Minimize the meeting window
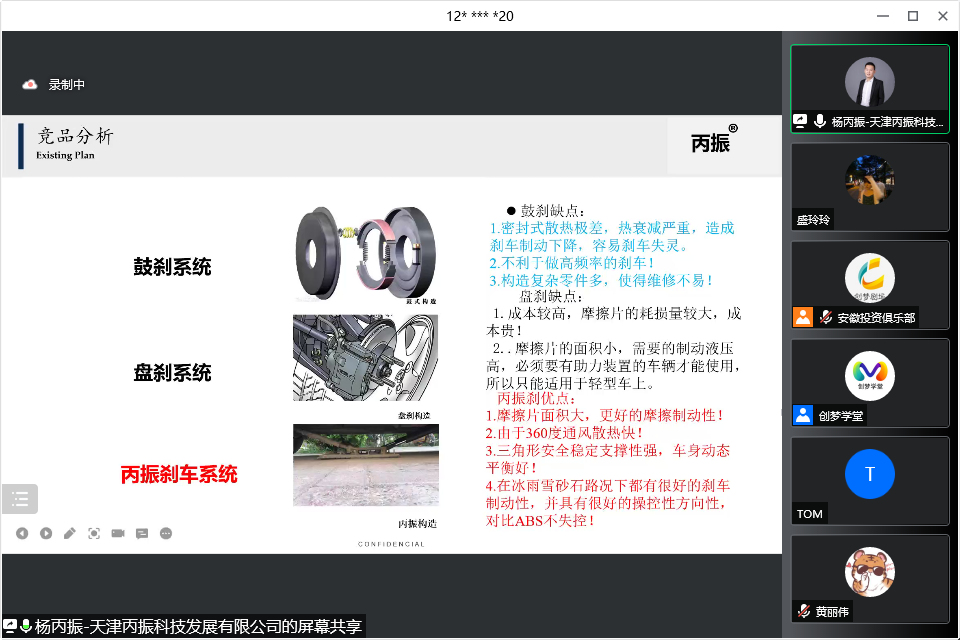The width and height of the screenshot is (960, 640). (883, 17)
